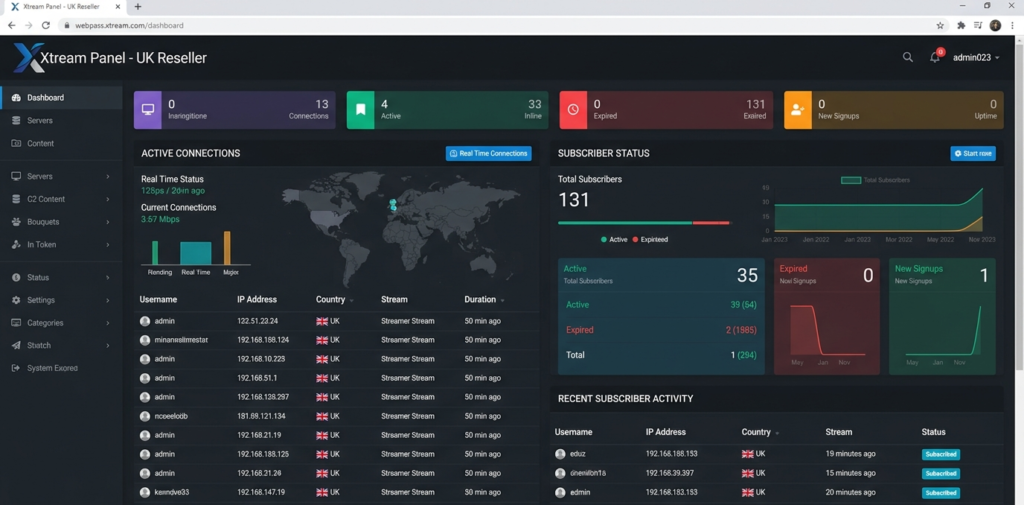
Task: Expand the Settings submenu chevron
Action: click(108, 301)
